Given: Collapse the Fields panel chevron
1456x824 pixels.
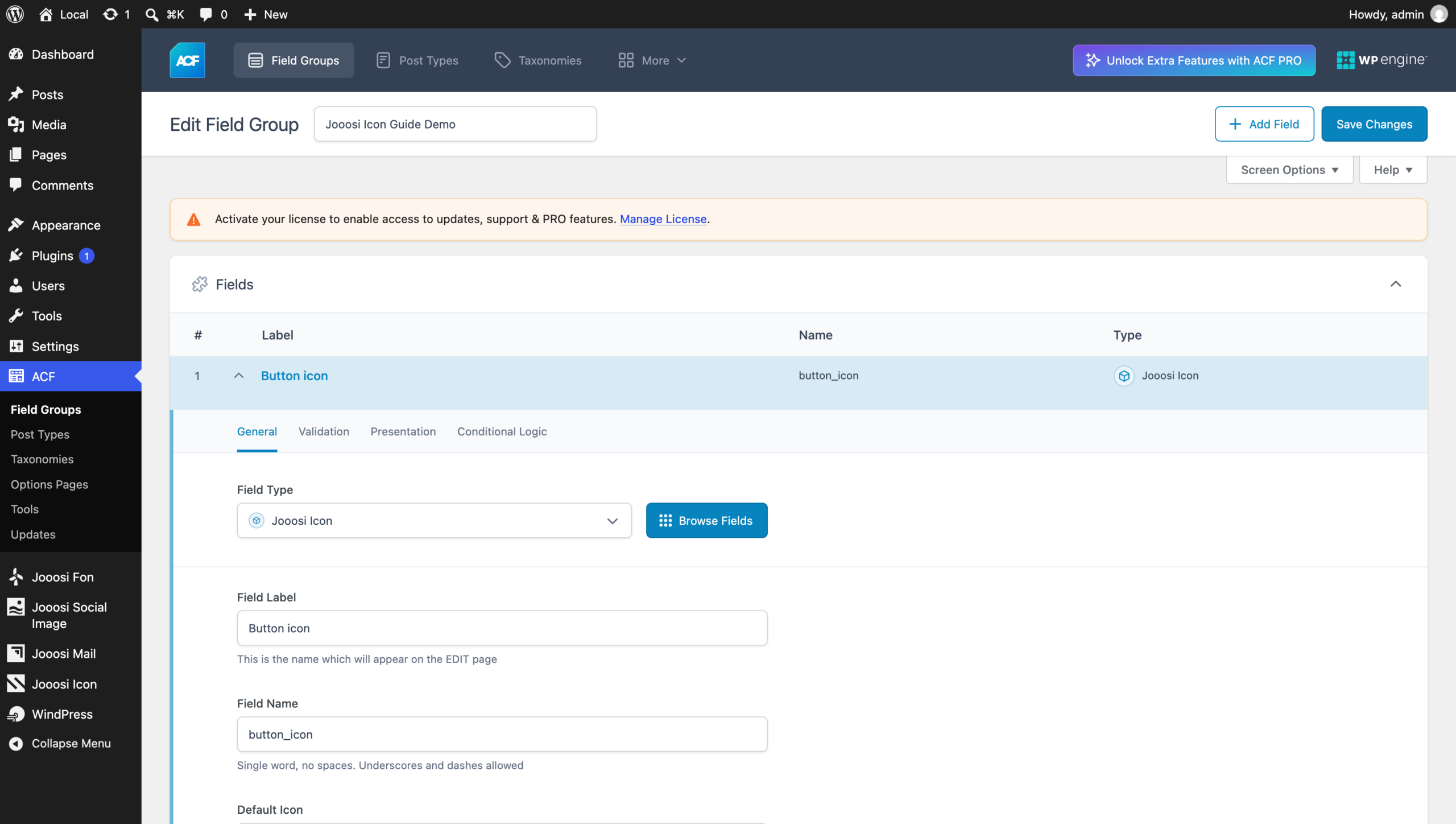Looking at the screenshot, I should 1395,284.
